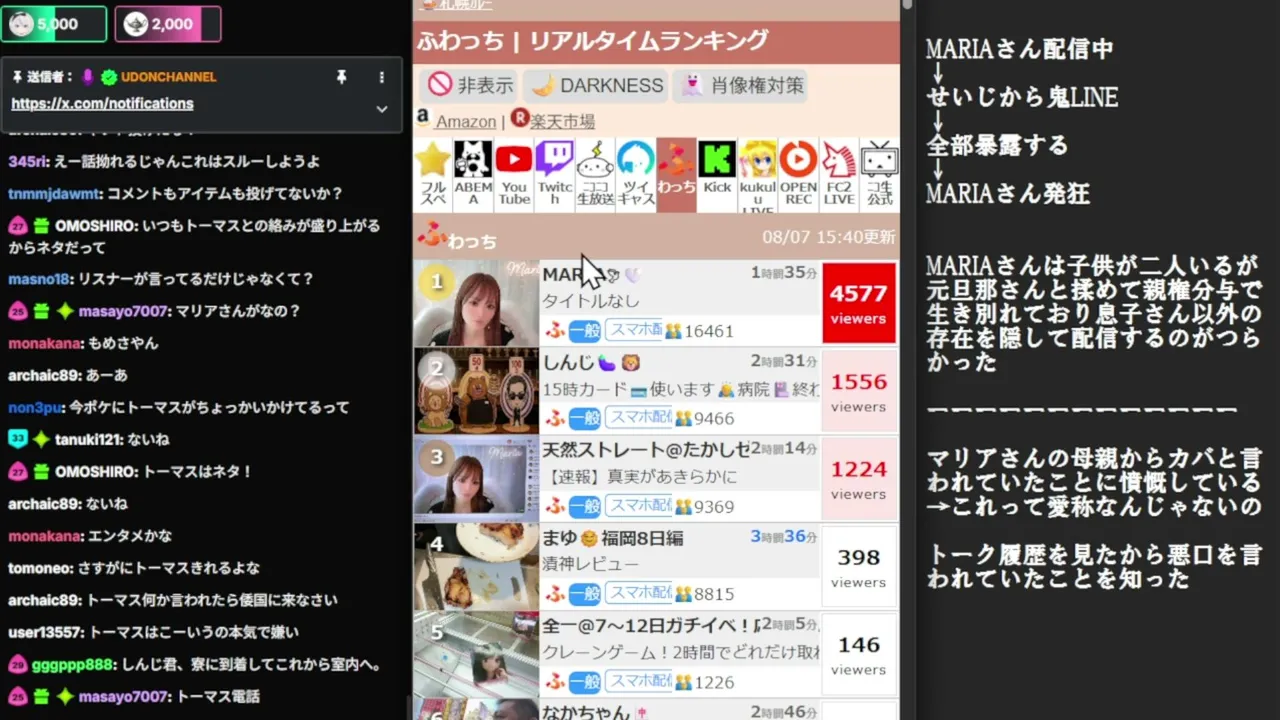Open the three-dot menu on pinned message
1280x720 pixels.
pos(381,77)
